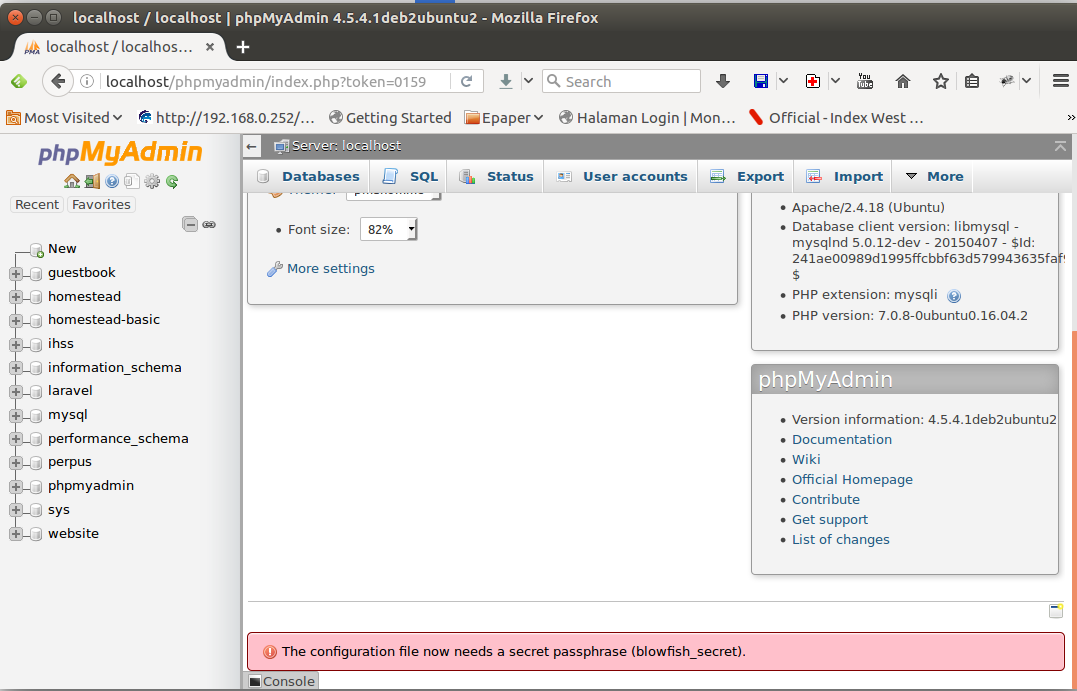
Task: Open the User accounts tab
Action: pos(621,177)
